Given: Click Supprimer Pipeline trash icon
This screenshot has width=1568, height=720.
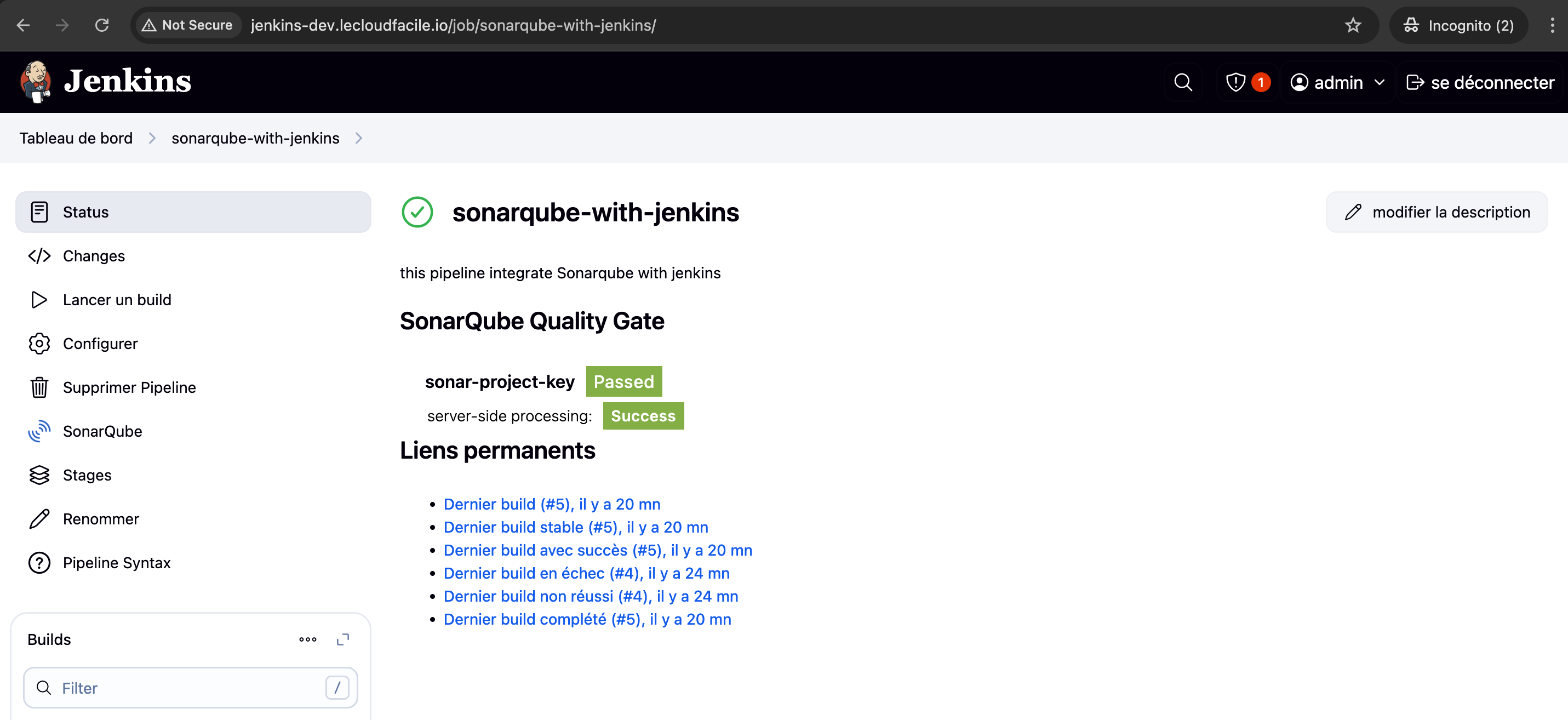Looking at the screenshot, I should click(x=39, y=388).
